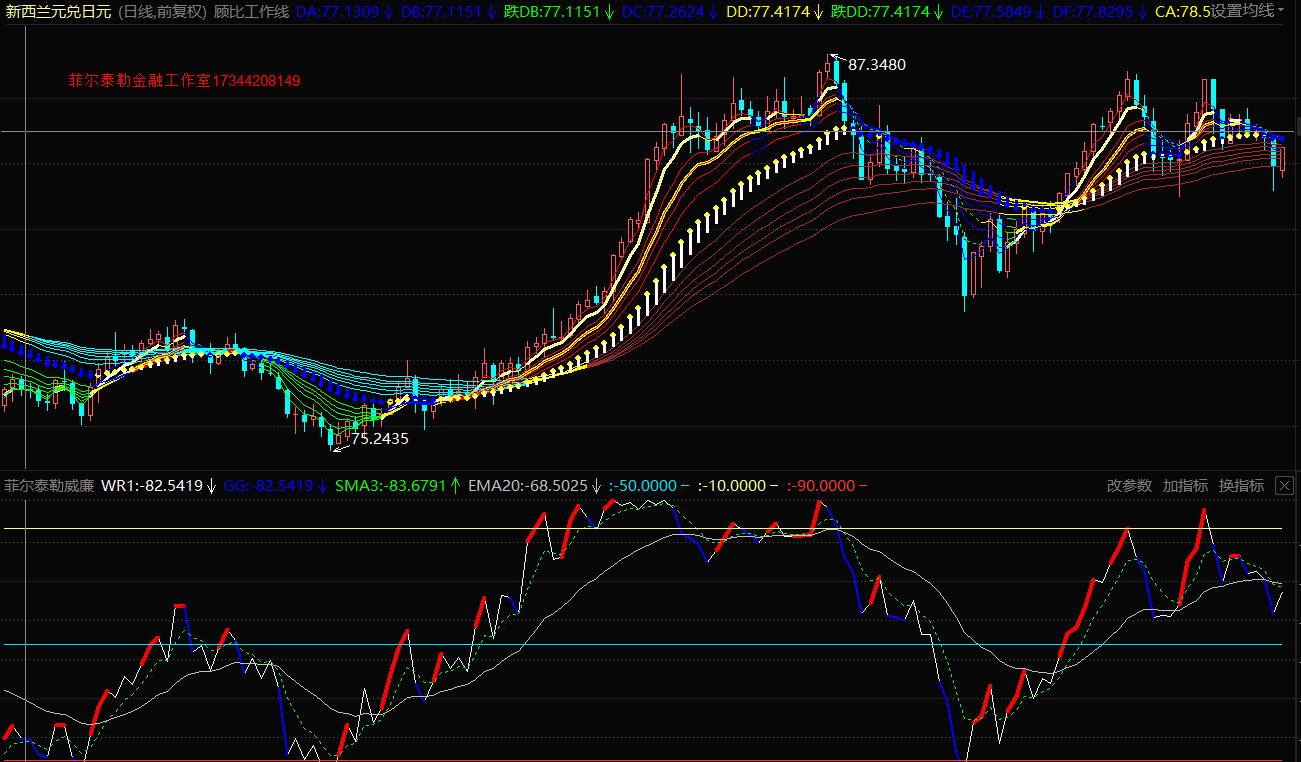
Task: Click the DE:77.5849 value
Action: coord(992,12)
